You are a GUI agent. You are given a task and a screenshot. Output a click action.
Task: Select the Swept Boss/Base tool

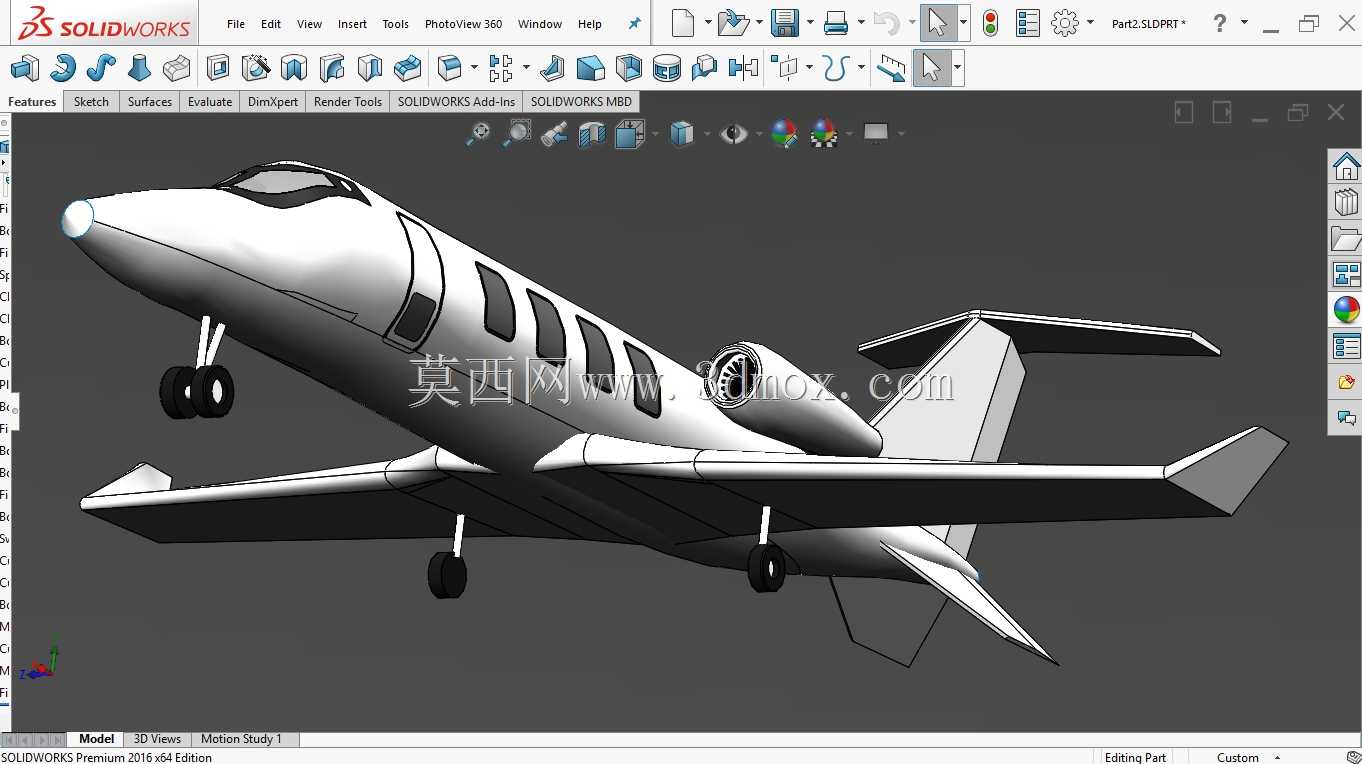pos(100,68)
